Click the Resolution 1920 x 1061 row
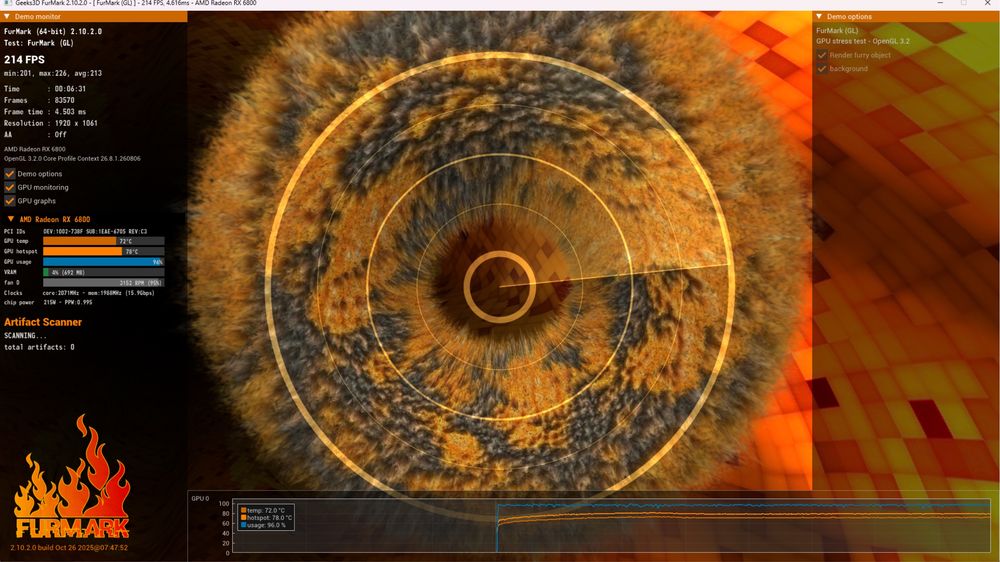 click(x=51, y=123)
